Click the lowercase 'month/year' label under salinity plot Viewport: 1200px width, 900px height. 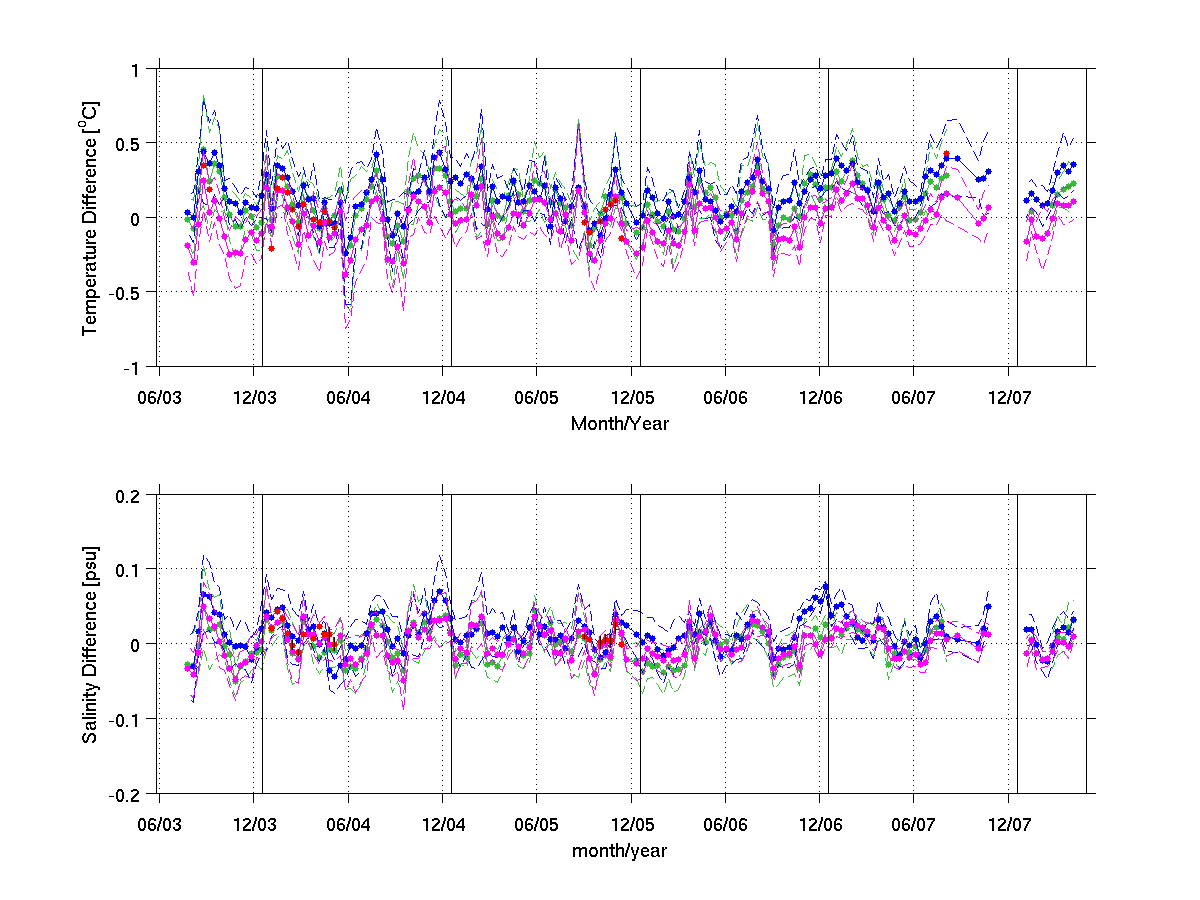620,851
